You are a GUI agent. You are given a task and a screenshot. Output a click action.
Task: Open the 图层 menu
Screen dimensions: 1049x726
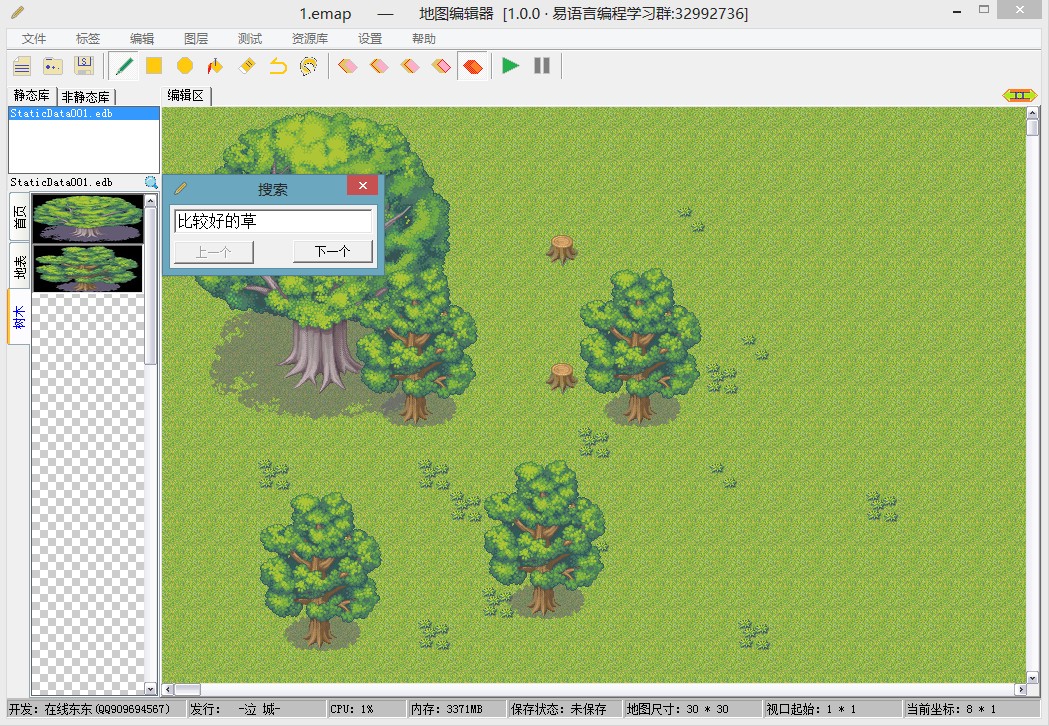coord(196,39)
